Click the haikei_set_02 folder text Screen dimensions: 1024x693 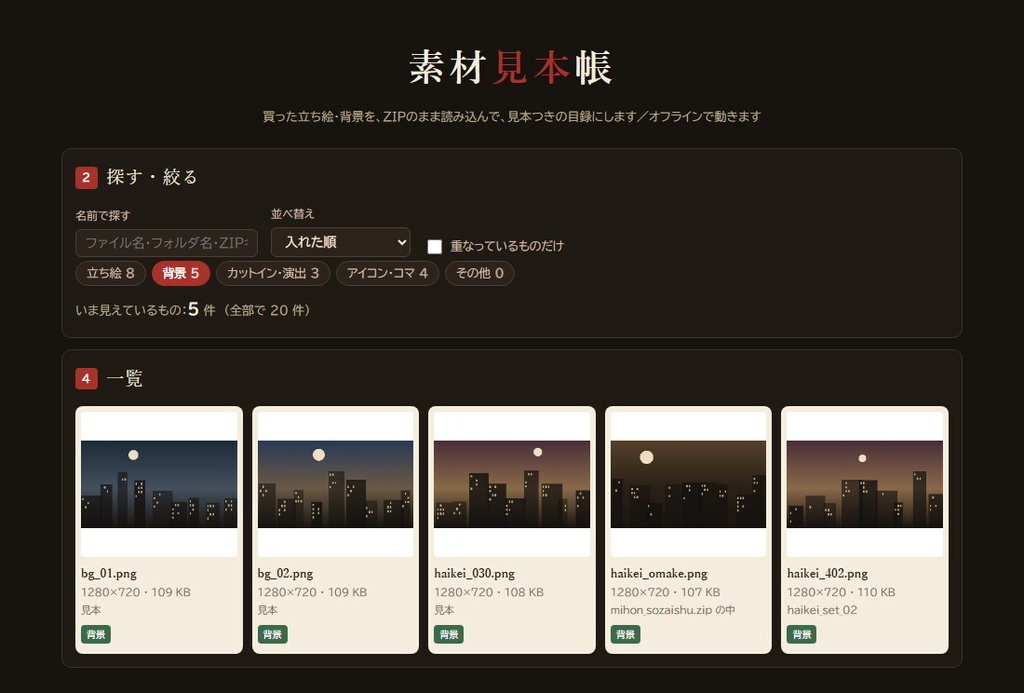point(822,610)
